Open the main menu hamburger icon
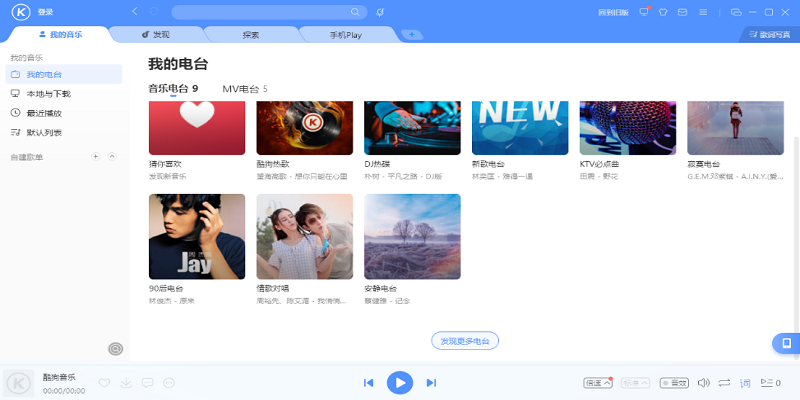 click(703, 12)
